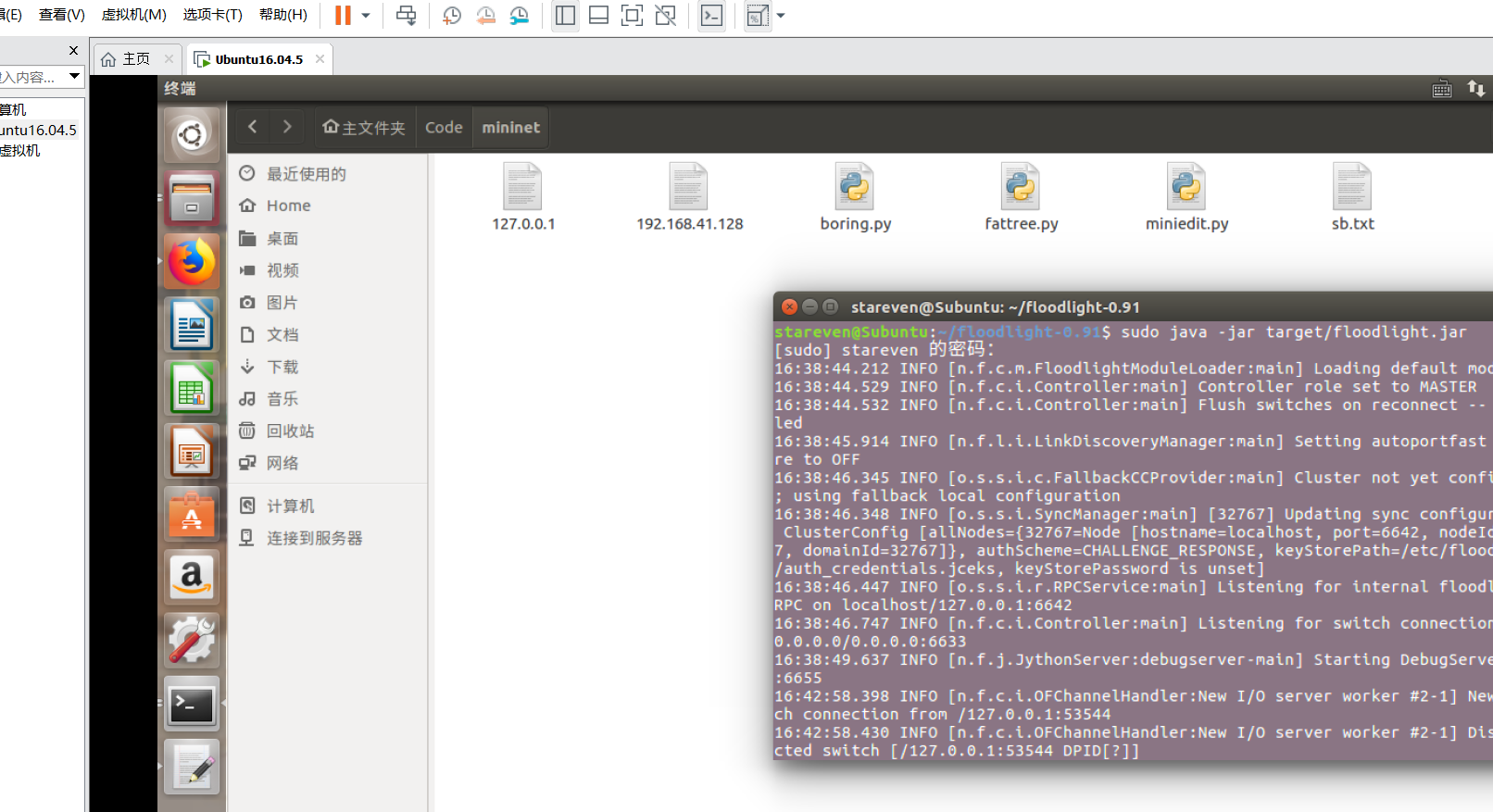Open LibreOffice Calc launcher icon
Image resolution: width=1493 pixels, height=812 pixels.
pos(192,388)
